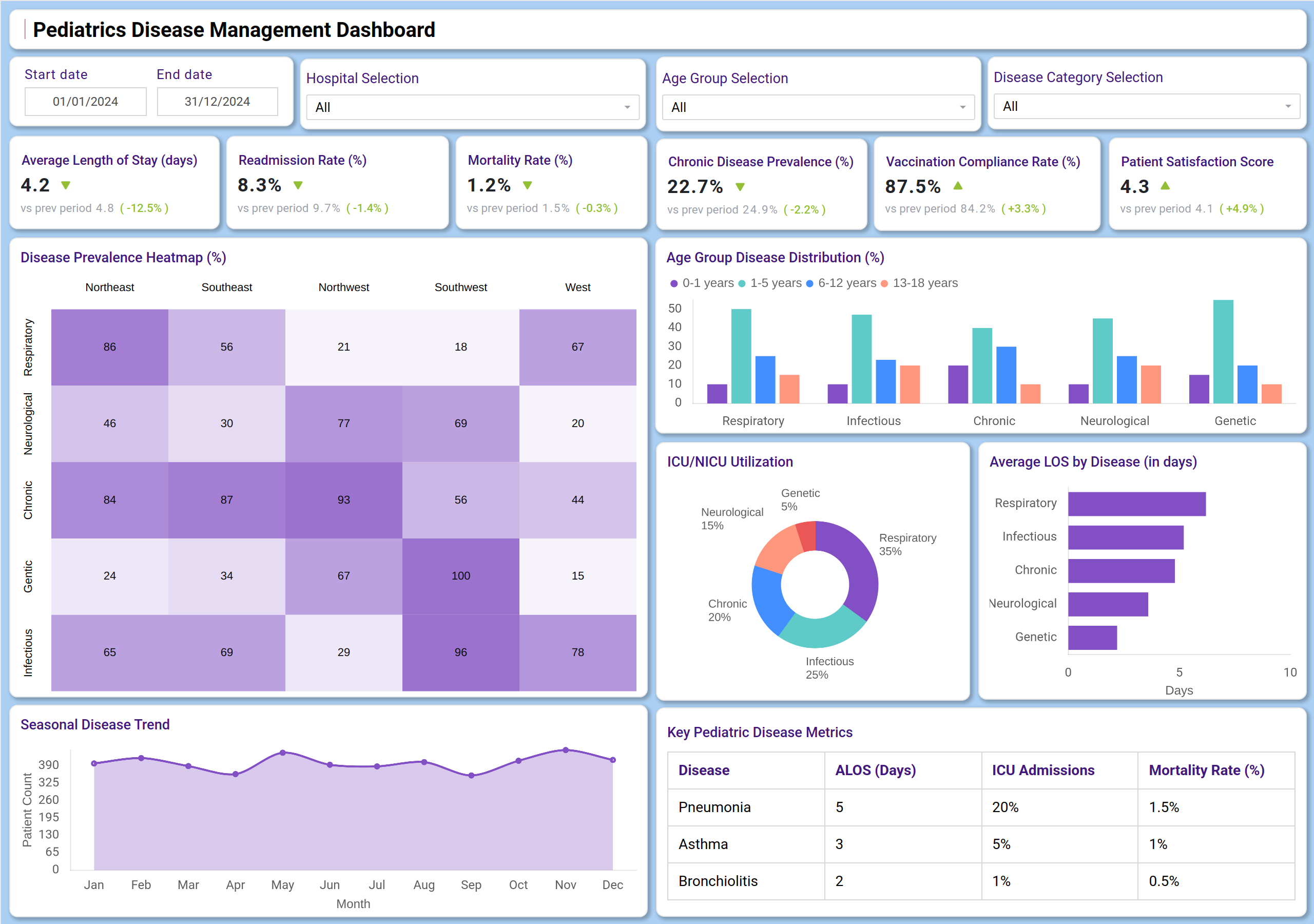Open the Hospital Selection dropdown
The width and height of the screenshot is (1314, 924).
click(473, 107)
